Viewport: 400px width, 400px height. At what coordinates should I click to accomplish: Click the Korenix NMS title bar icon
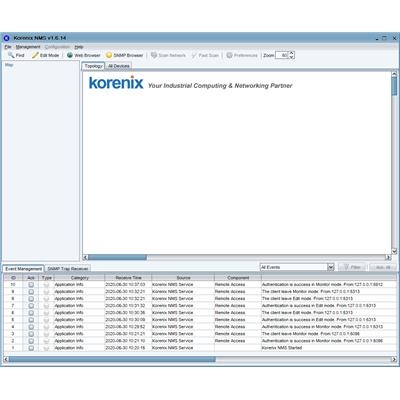(x=6, y=38)
